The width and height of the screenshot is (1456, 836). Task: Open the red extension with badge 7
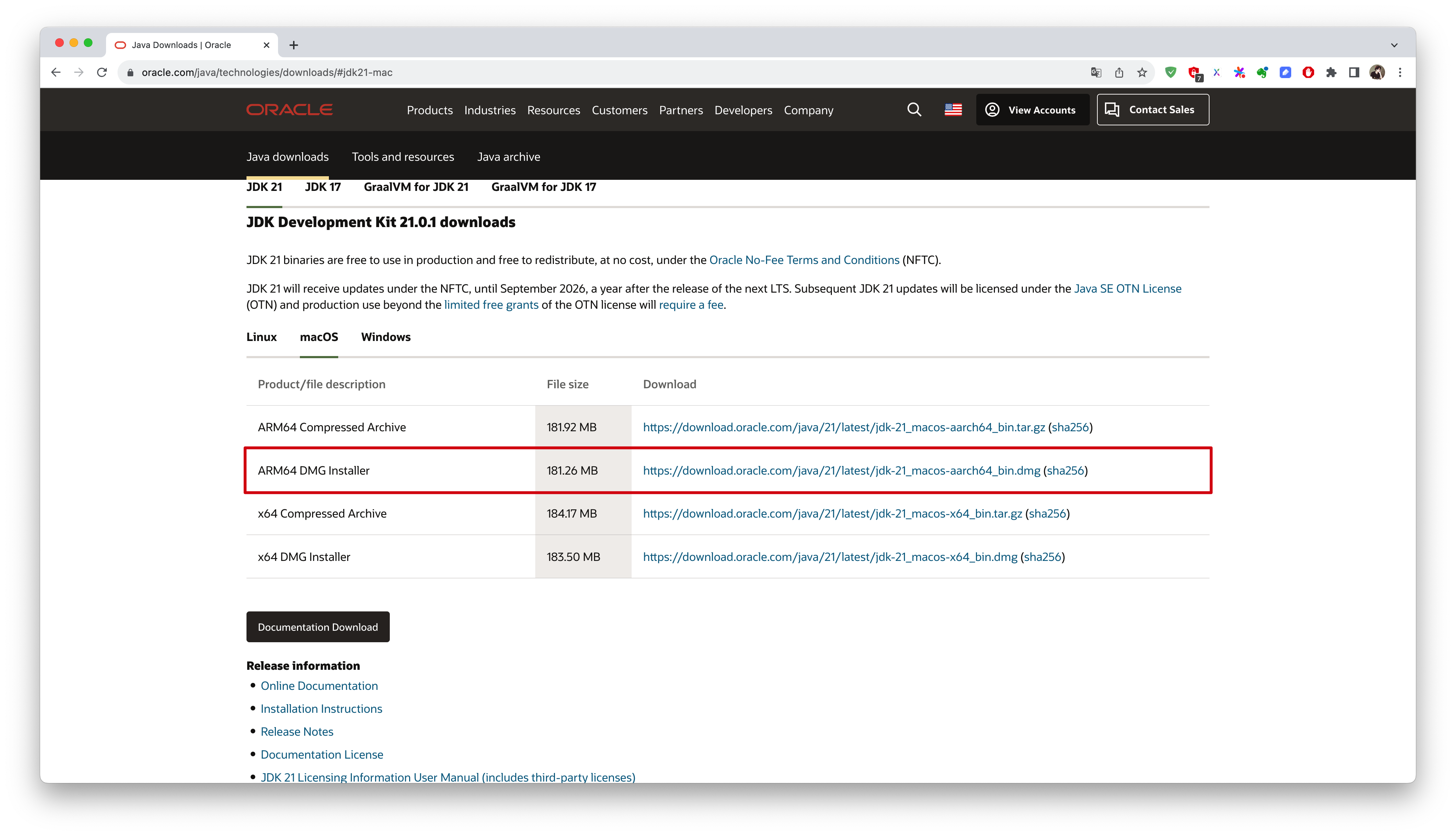(x=1194, y=73)
